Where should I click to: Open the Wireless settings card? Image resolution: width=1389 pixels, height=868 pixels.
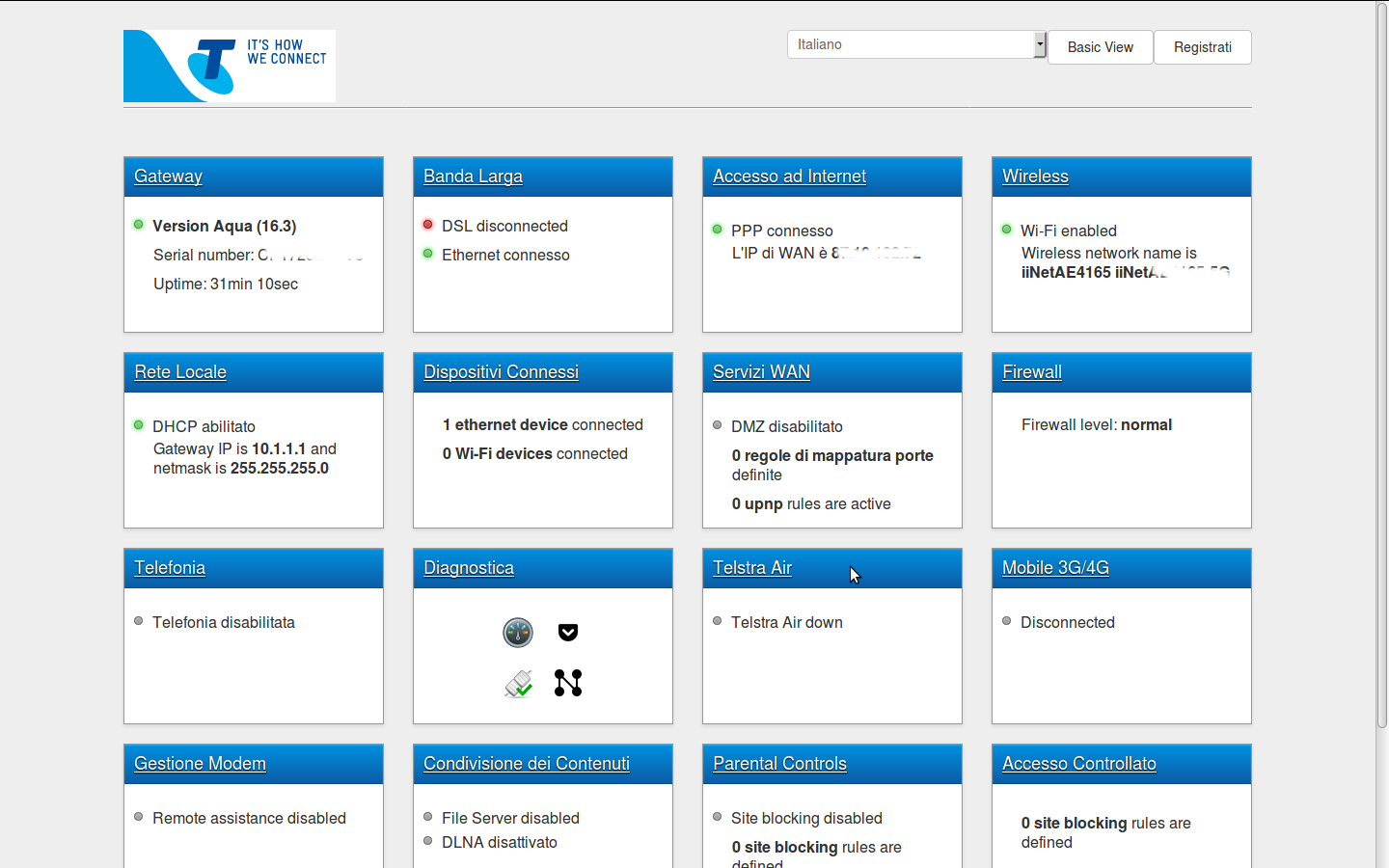1036,176
